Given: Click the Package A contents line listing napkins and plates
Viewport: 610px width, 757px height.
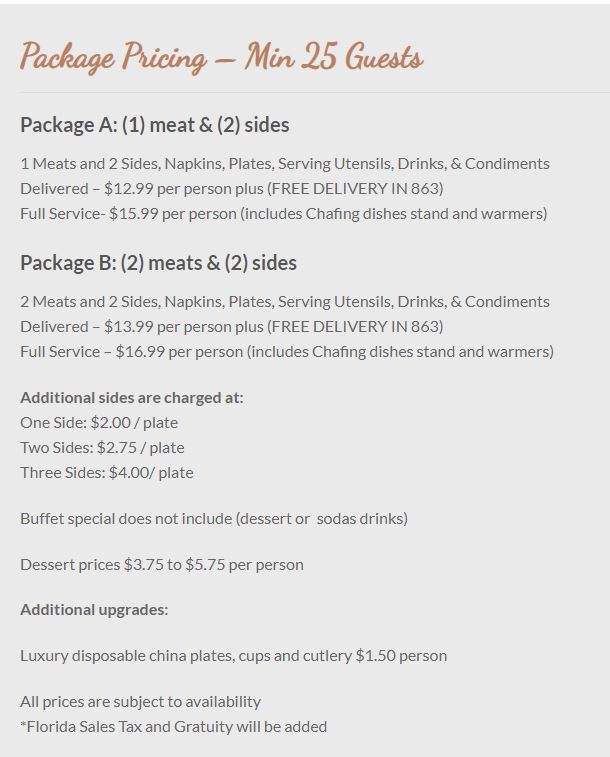Looking at the screenshot, I should coord(284,163).
